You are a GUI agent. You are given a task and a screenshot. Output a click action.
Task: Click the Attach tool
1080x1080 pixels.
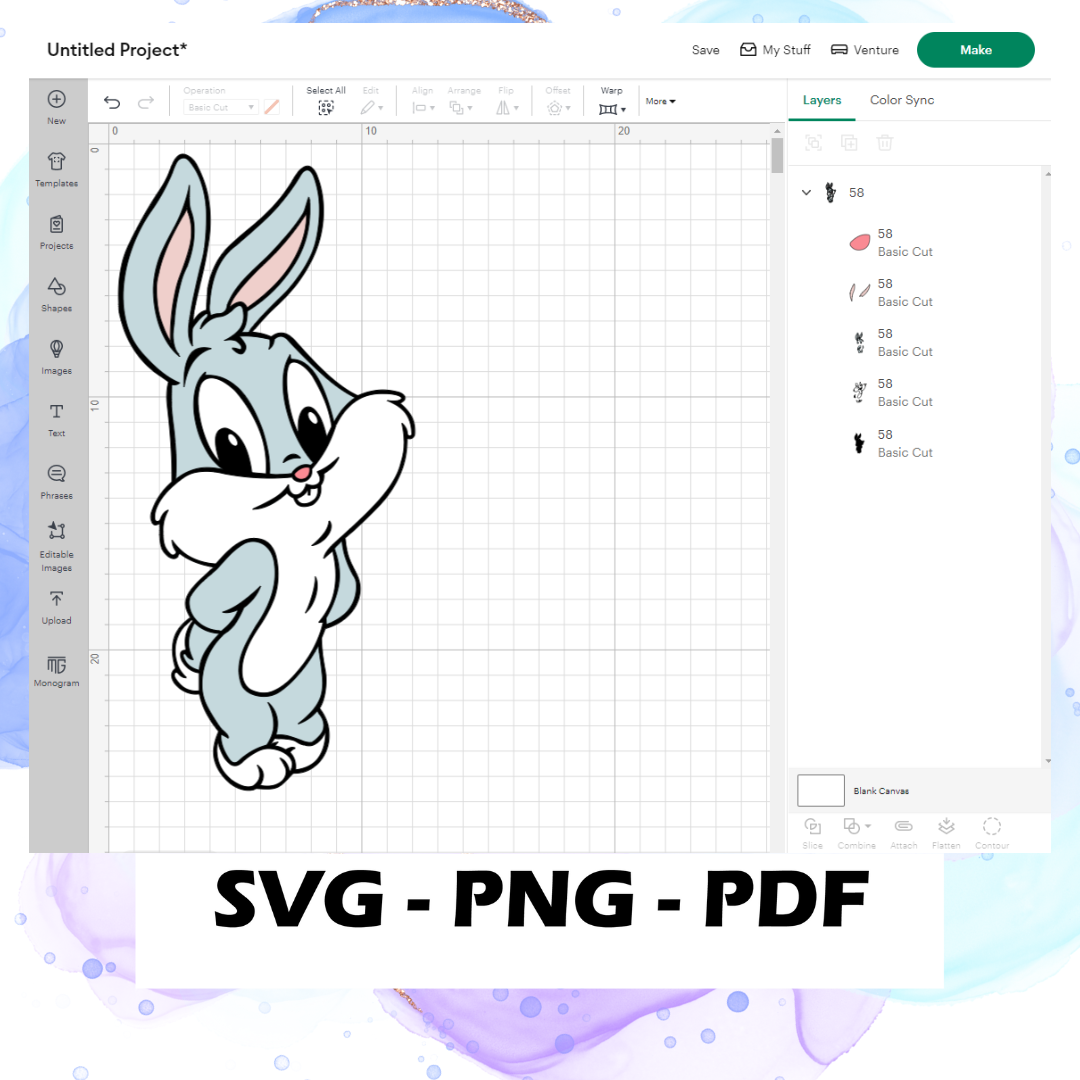click(x=904, y=832)
